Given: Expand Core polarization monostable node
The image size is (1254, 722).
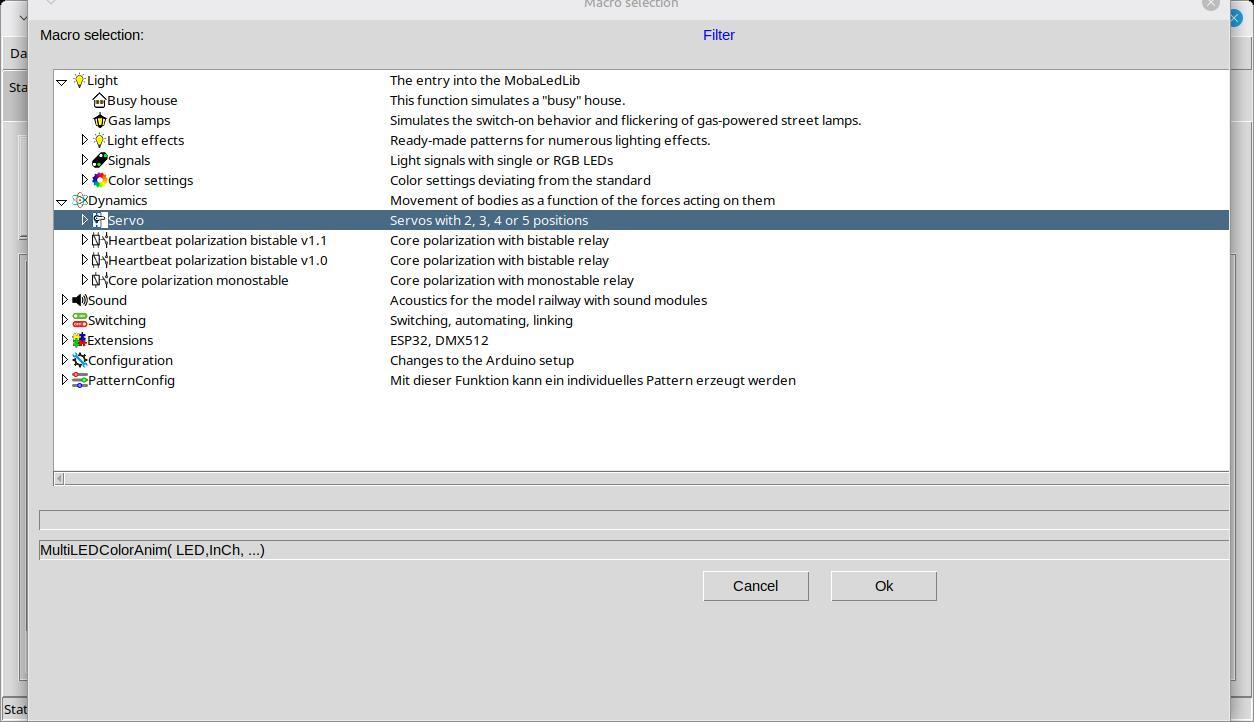Looking at the screenshot, I should tap(85, 280).
